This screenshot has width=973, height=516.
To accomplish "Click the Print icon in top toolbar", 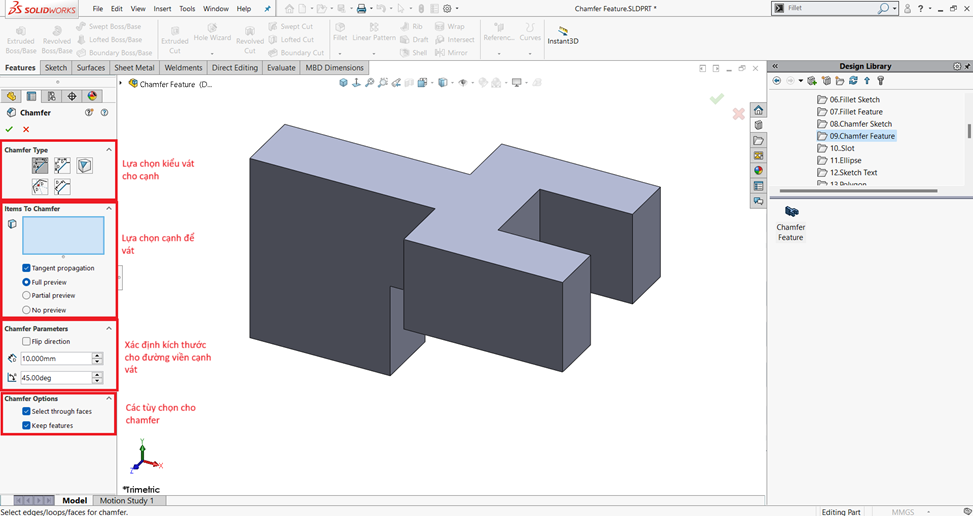I will pos(361,9).
